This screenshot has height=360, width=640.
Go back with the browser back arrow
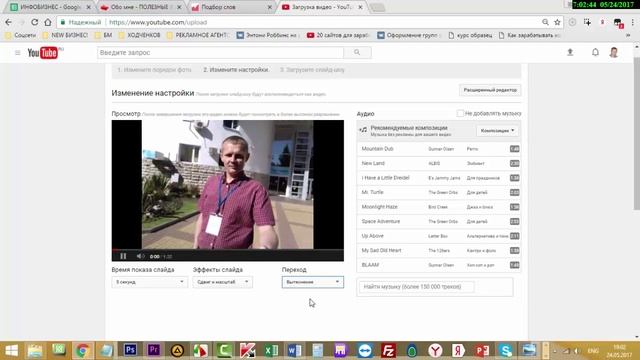(x=9, y=22)
